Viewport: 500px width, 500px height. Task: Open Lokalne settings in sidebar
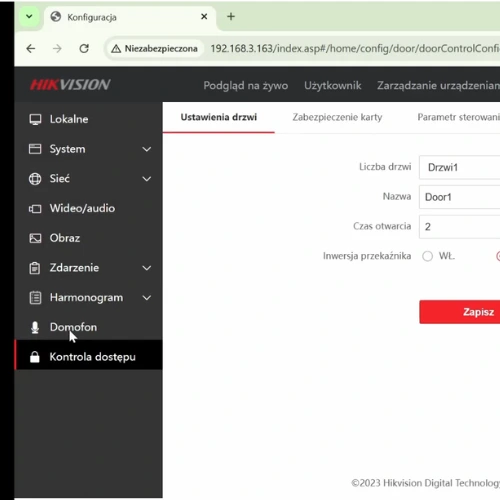pos(89,119)
